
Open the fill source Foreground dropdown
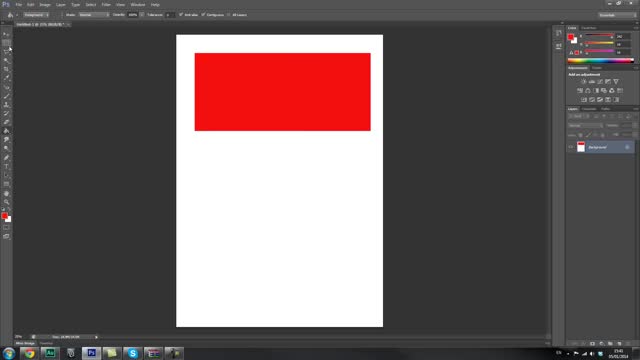click(x=36, y=15)
